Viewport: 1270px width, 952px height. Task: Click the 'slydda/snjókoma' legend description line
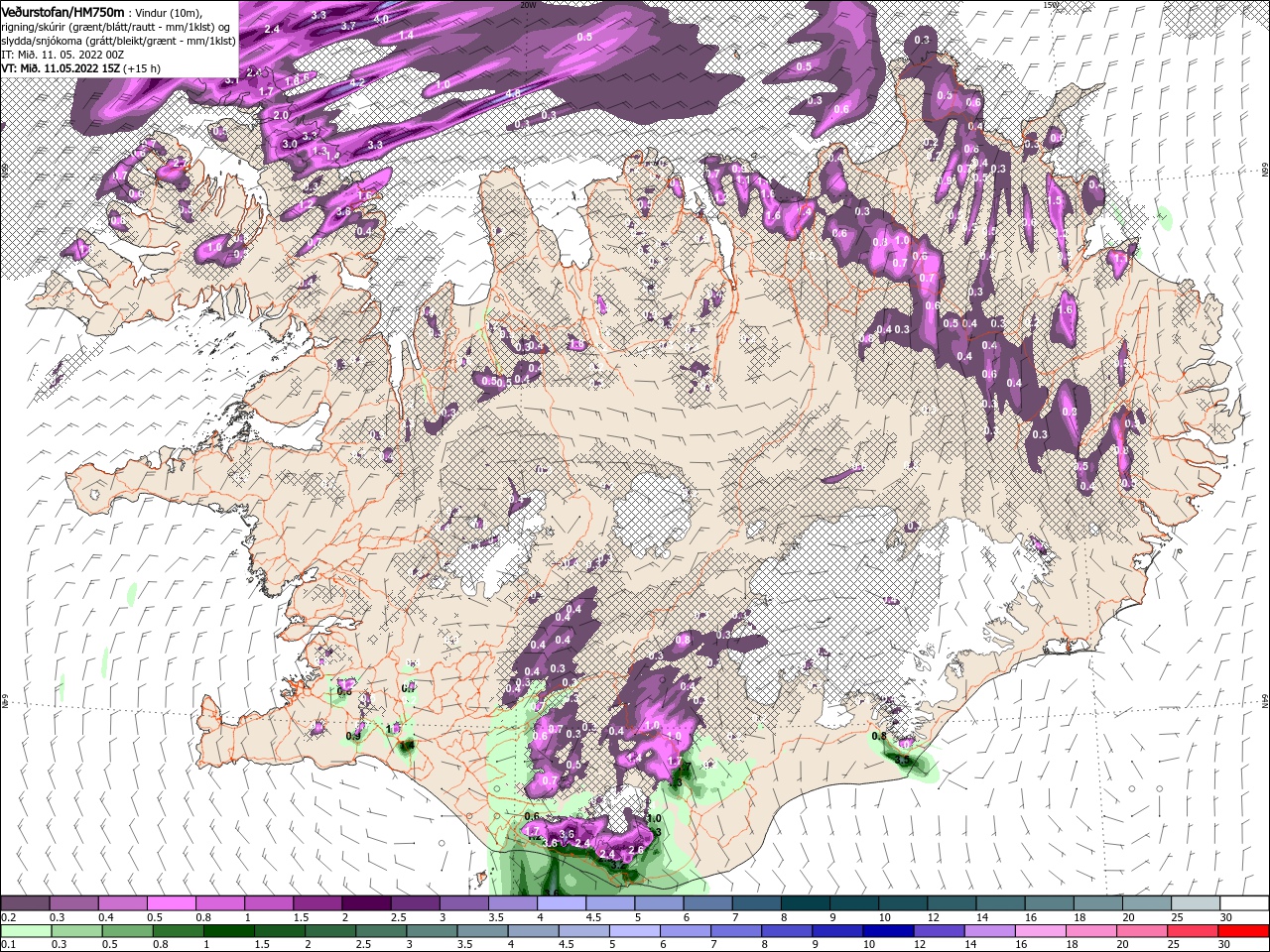(118, 40)
